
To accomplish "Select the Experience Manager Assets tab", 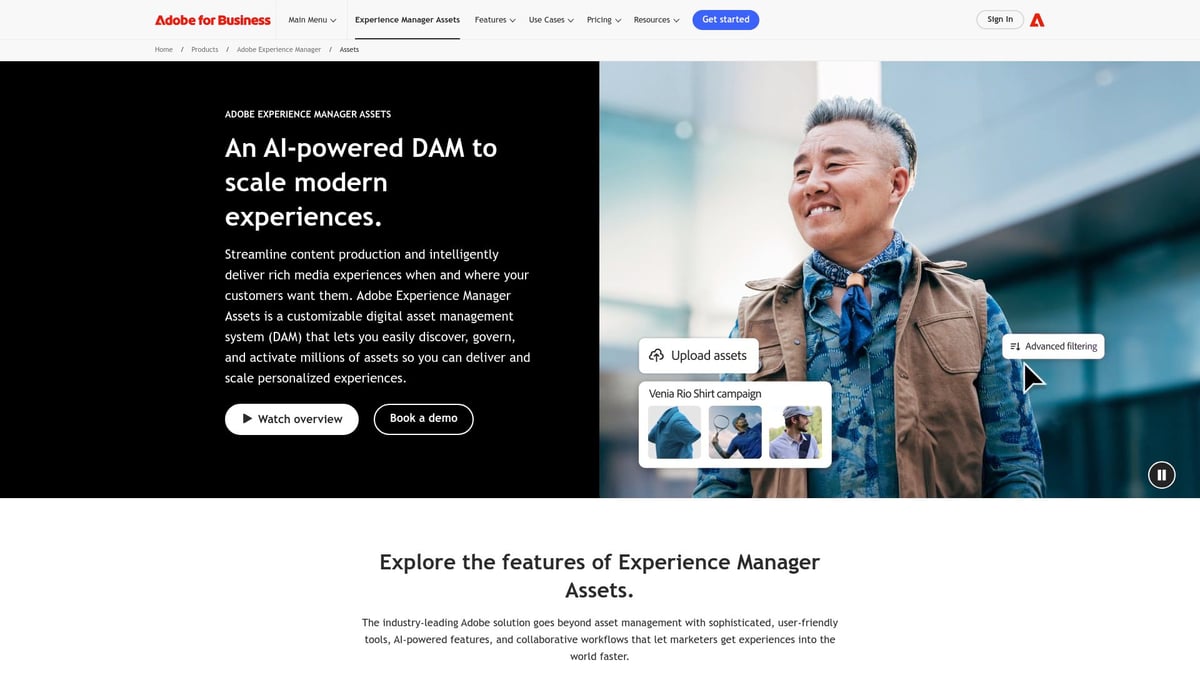I will (407, 20).
